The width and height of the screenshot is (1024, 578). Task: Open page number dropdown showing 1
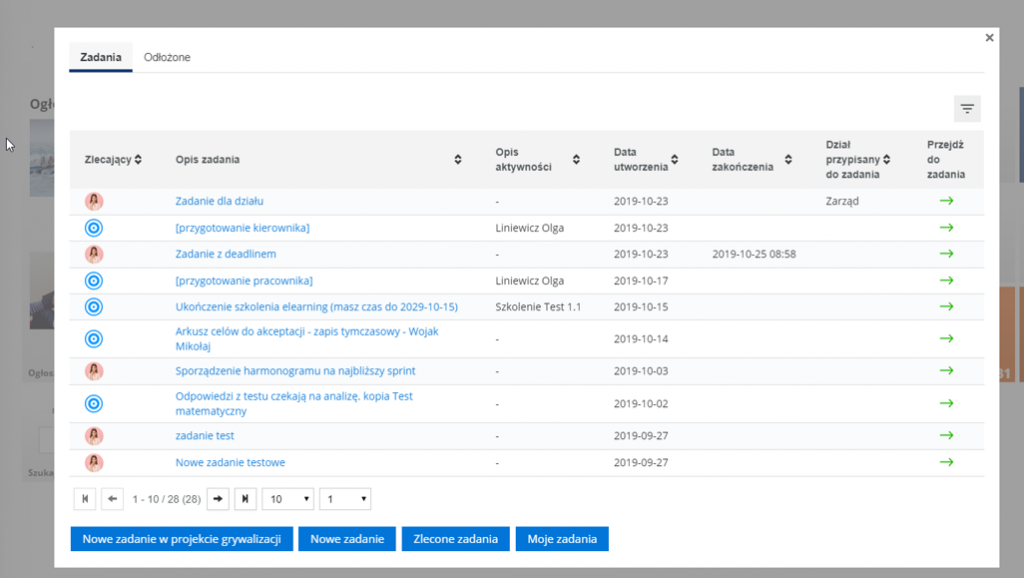(345, 499)
